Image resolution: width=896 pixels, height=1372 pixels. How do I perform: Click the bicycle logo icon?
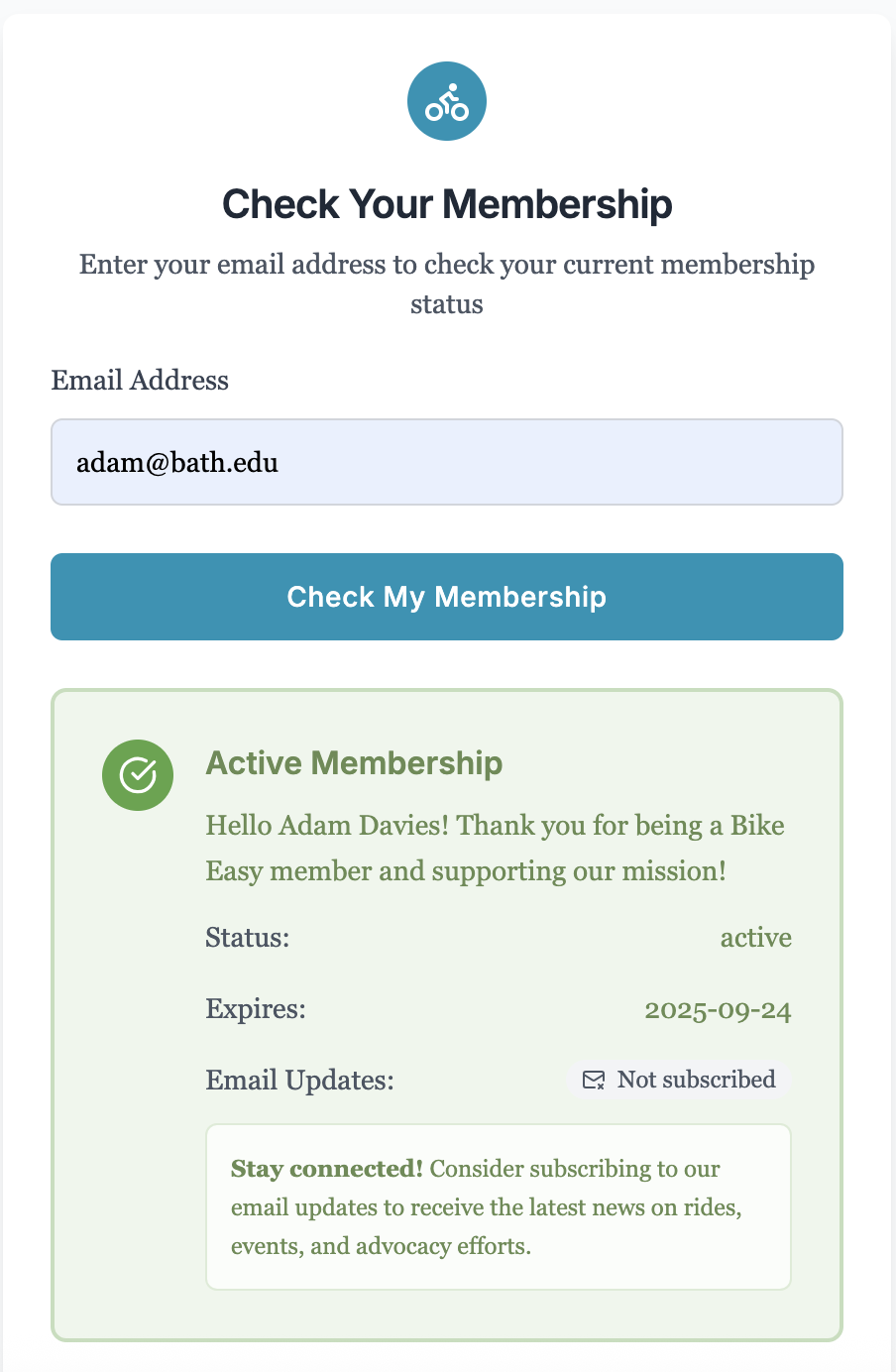tap(447, 101)
